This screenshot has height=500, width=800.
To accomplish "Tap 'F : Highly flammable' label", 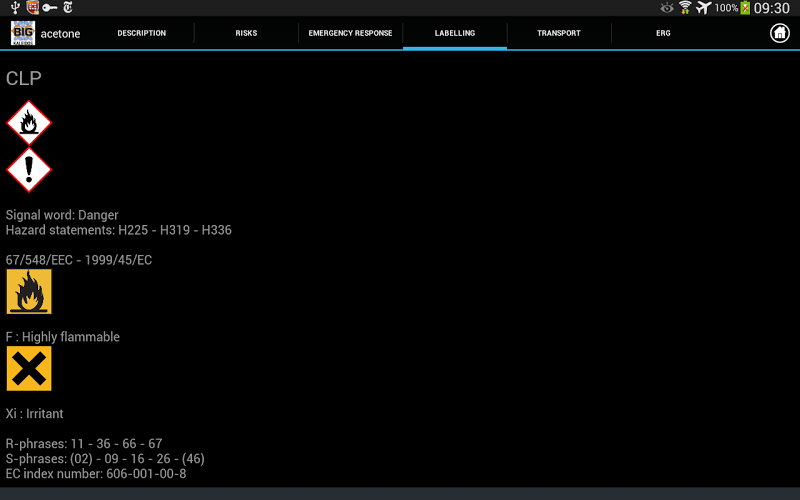I will coord(63,337).
